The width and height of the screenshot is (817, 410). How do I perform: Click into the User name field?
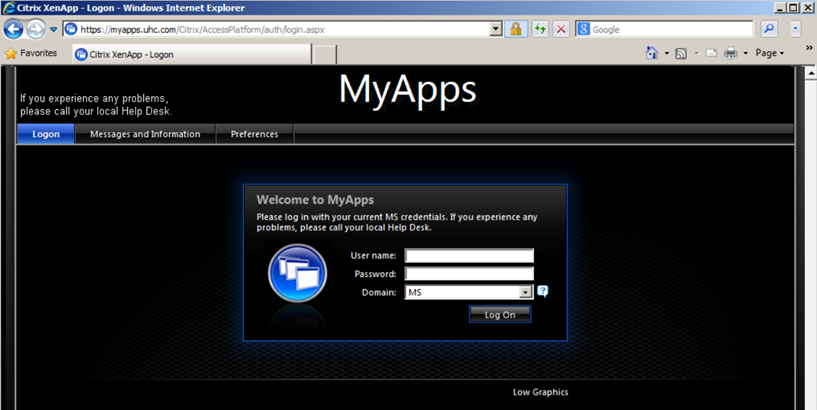[469, 256]
